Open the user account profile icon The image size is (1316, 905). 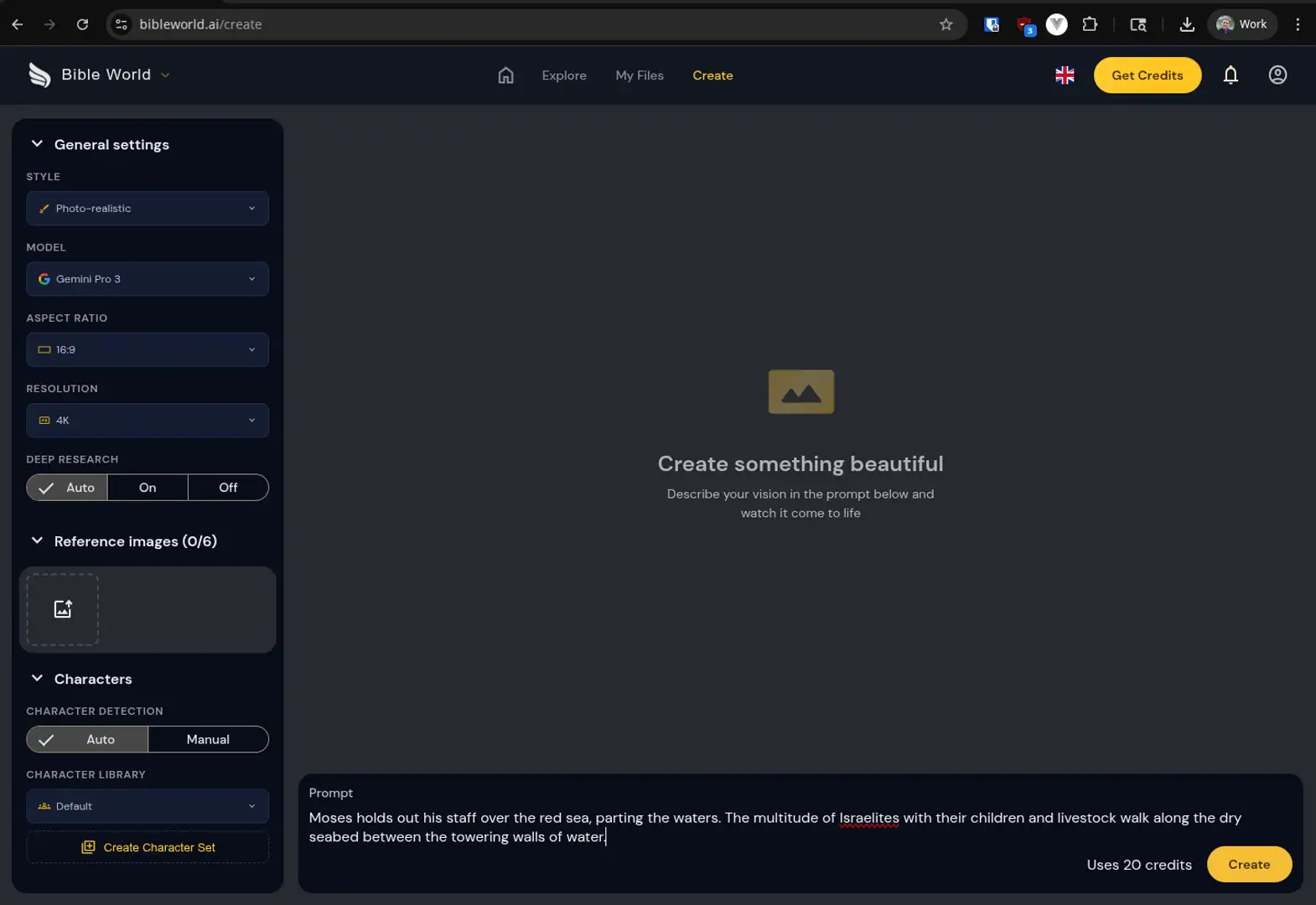point(1277,75)
